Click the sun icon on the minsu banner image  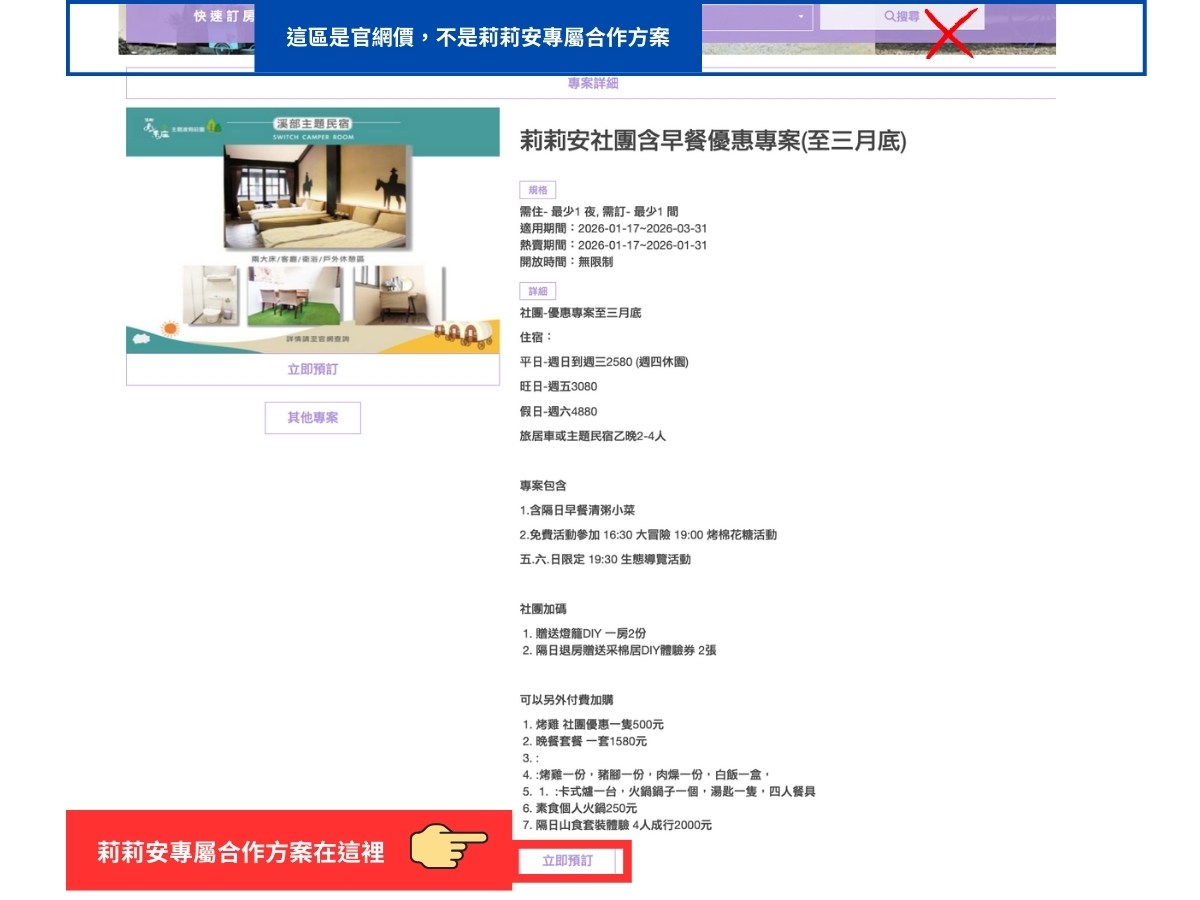[170, 327]
